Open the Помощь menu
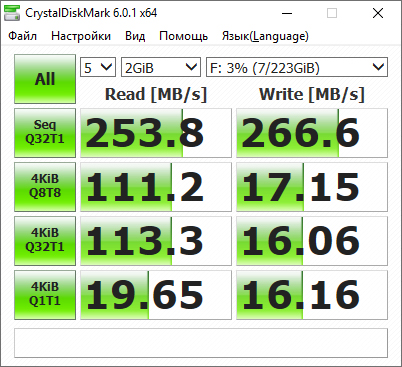The image size is (402, 367). tap(184, 36)
